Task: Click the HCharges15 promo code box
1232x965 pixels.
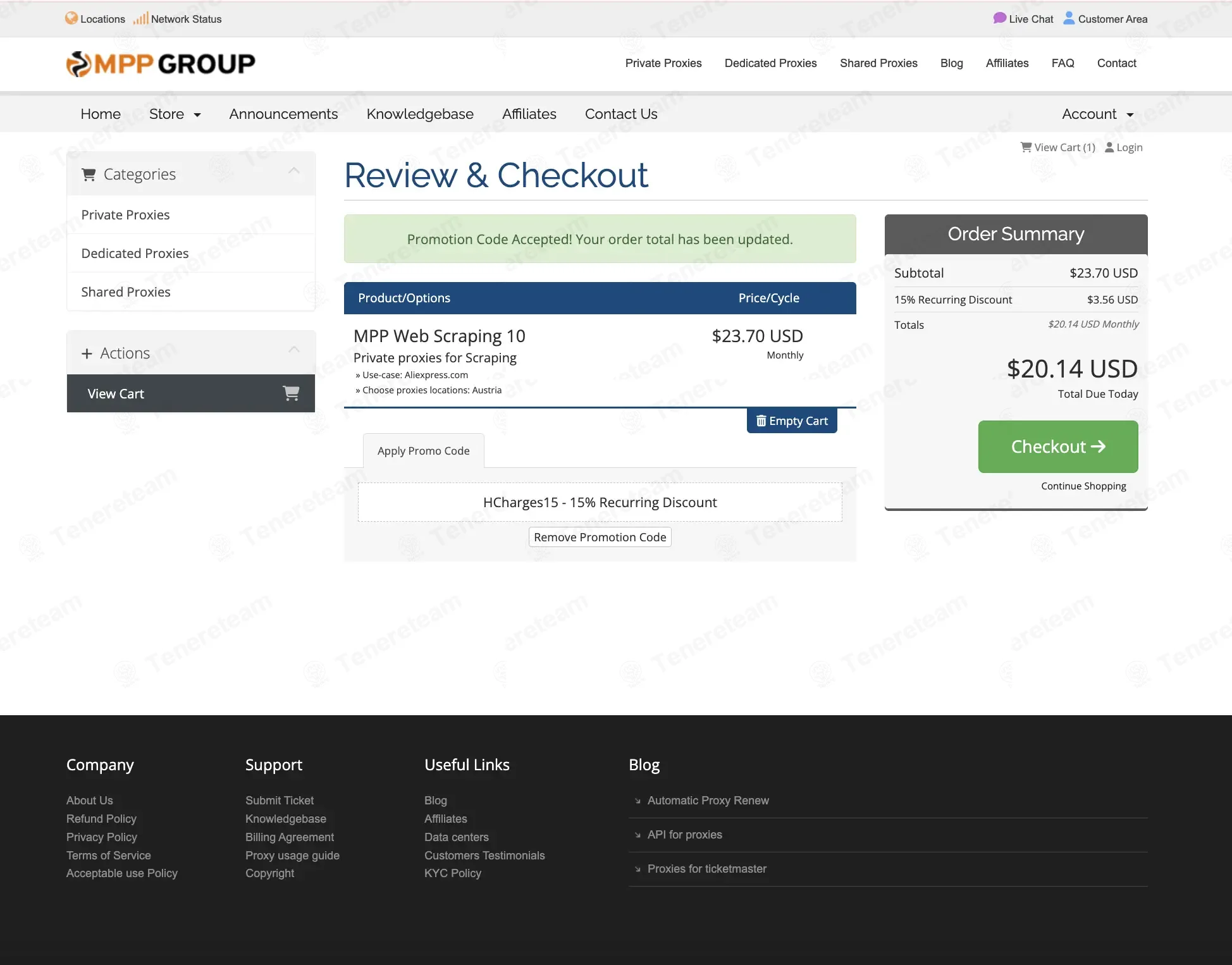Action: [600, 502]
